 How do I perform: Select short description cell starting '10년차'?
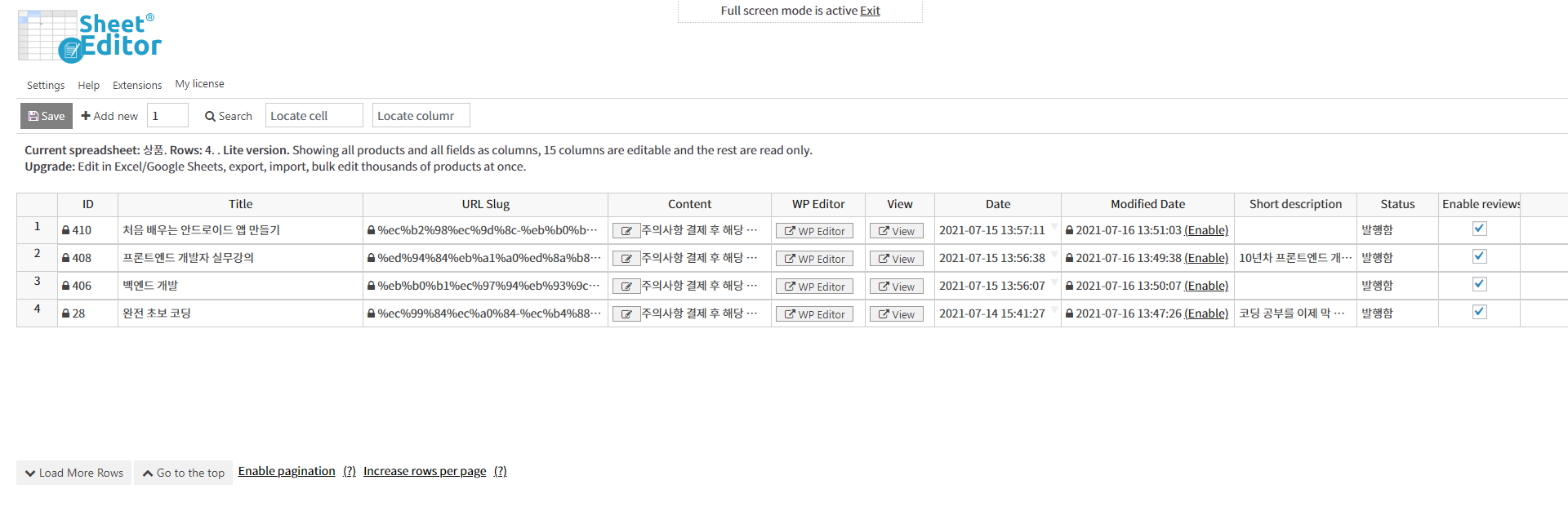coord(1296,258)
